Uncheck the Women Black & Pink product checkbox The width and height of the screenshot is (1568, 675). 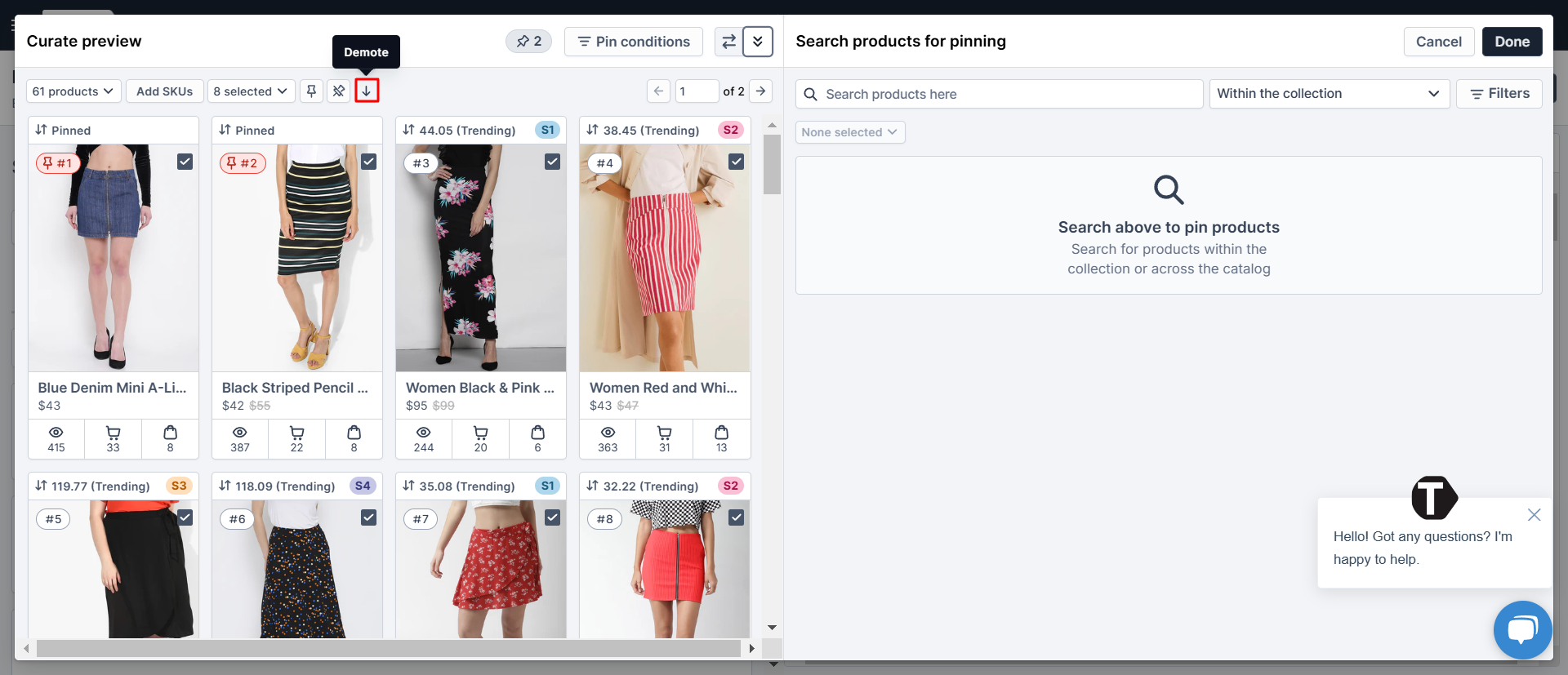pos(553,162)
